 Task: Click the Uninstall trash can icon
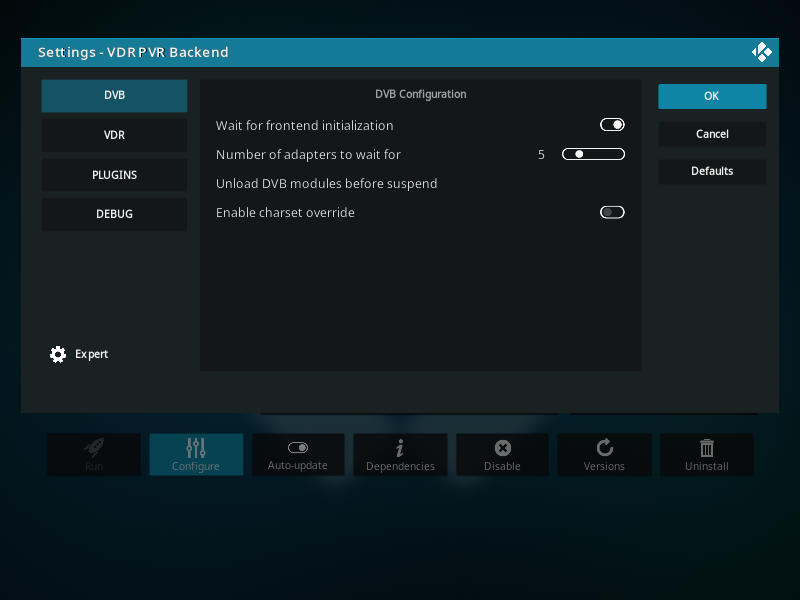[707, 447]
